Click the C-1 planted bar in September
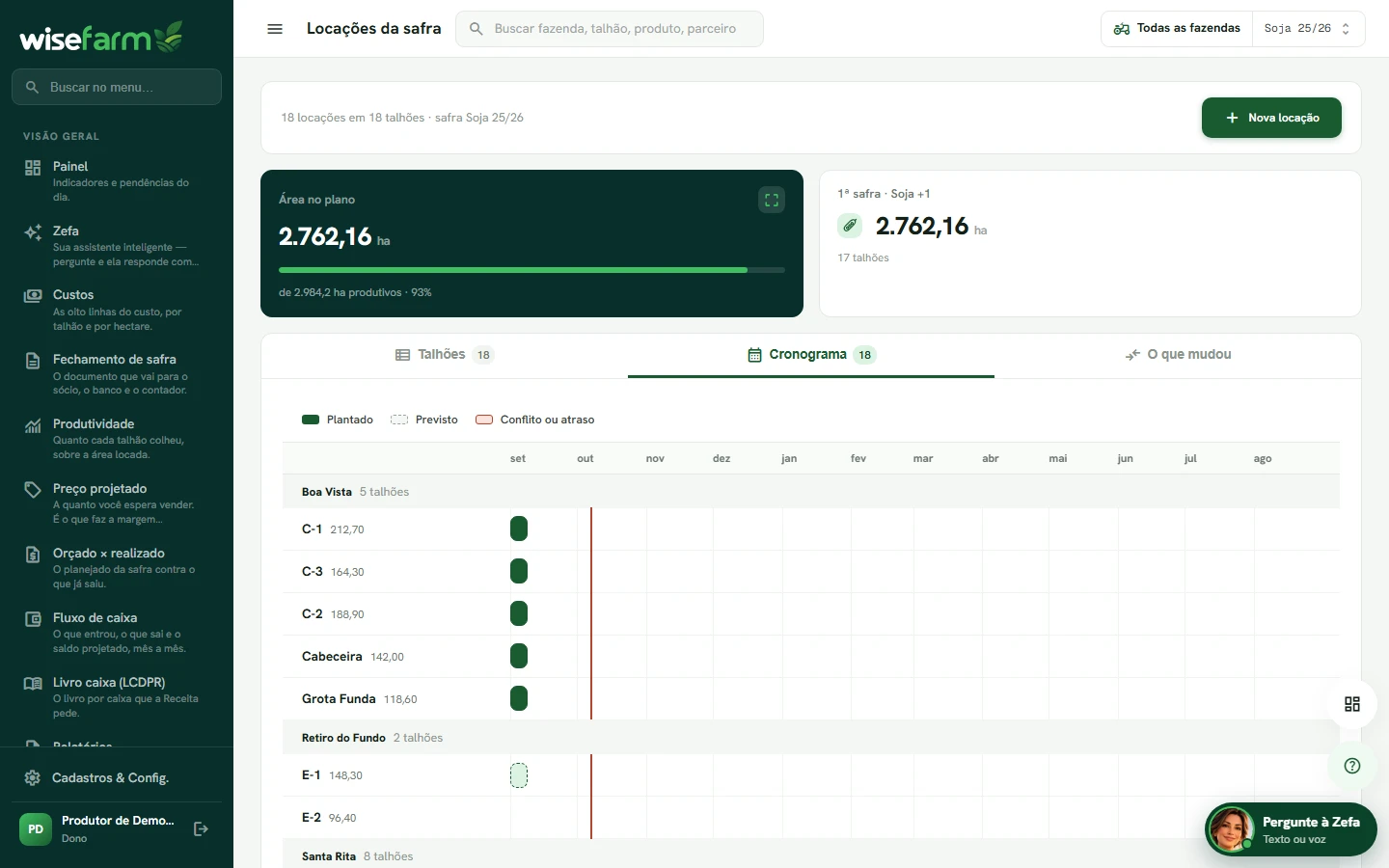This screenshot has width=1389, height=868. [x=519, y=529]
